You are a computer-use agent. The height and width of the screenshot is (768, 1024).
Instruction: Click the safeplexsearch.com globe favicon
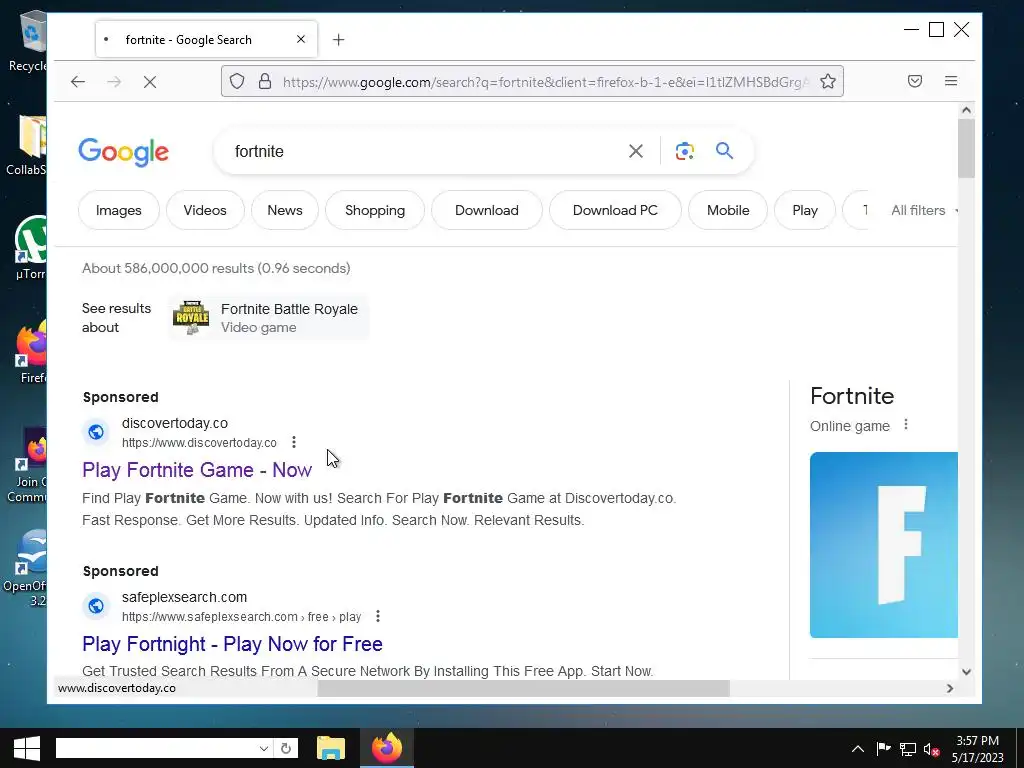96,606
